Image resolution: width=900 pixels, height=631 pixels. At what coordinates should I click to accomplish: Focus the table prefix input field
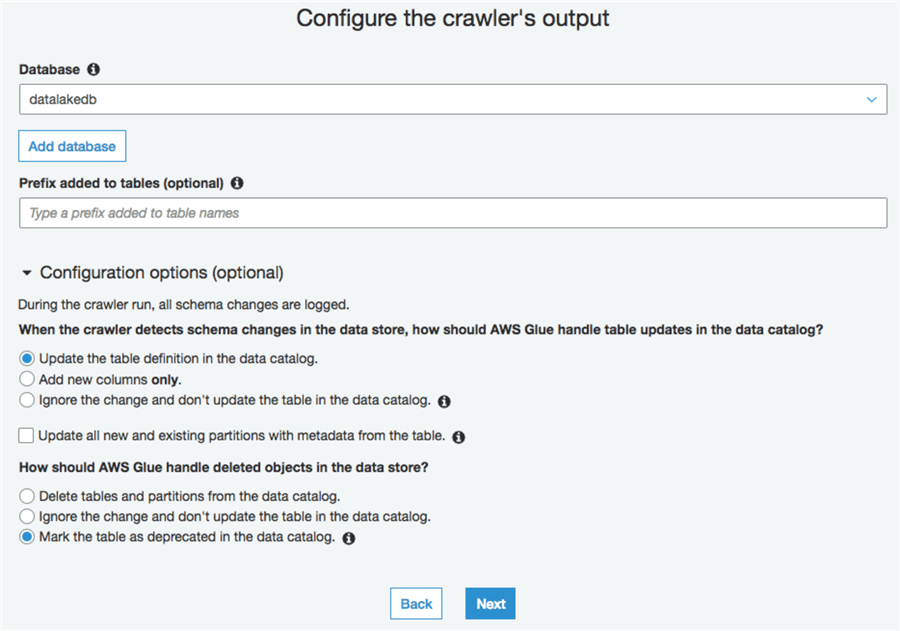[x=452, y=213]
